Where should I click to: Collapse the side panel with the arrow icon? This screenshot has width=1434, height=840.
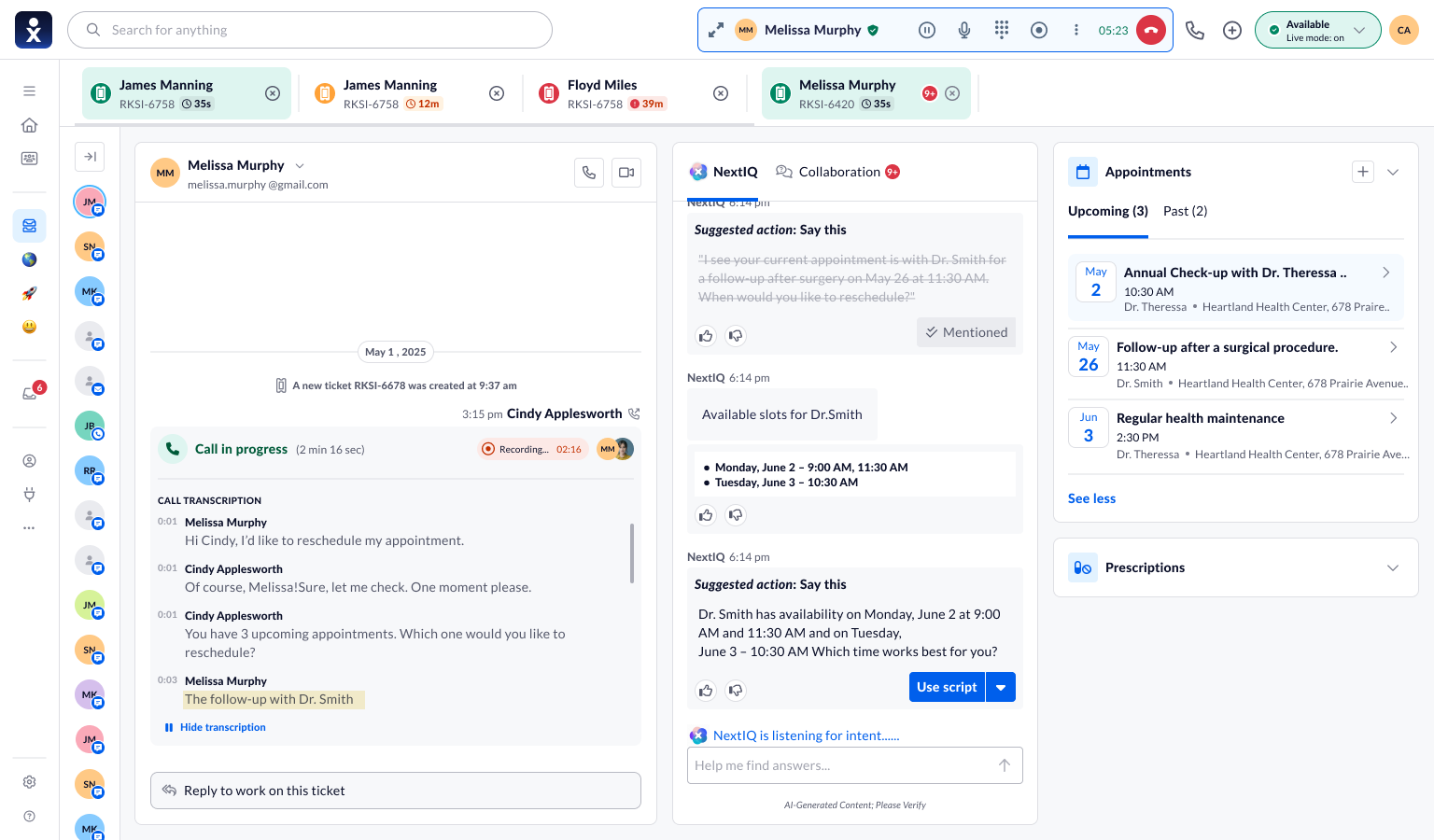click(x=90, y=157)
